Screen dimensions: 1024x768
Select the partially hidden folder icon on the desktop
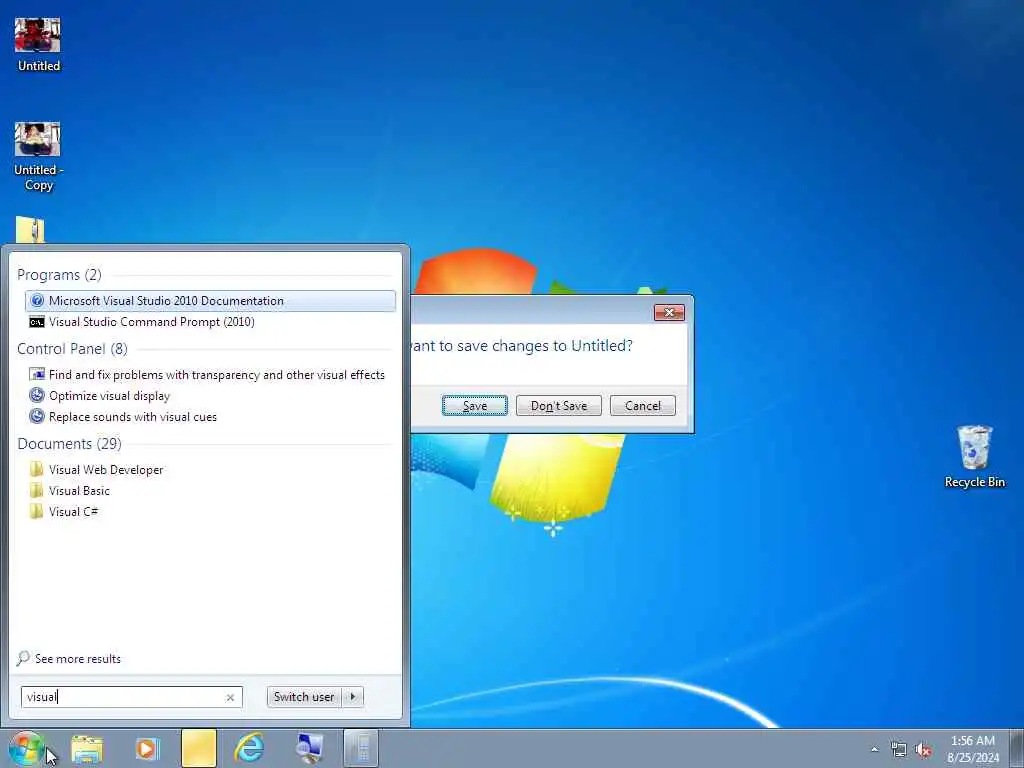30,229
